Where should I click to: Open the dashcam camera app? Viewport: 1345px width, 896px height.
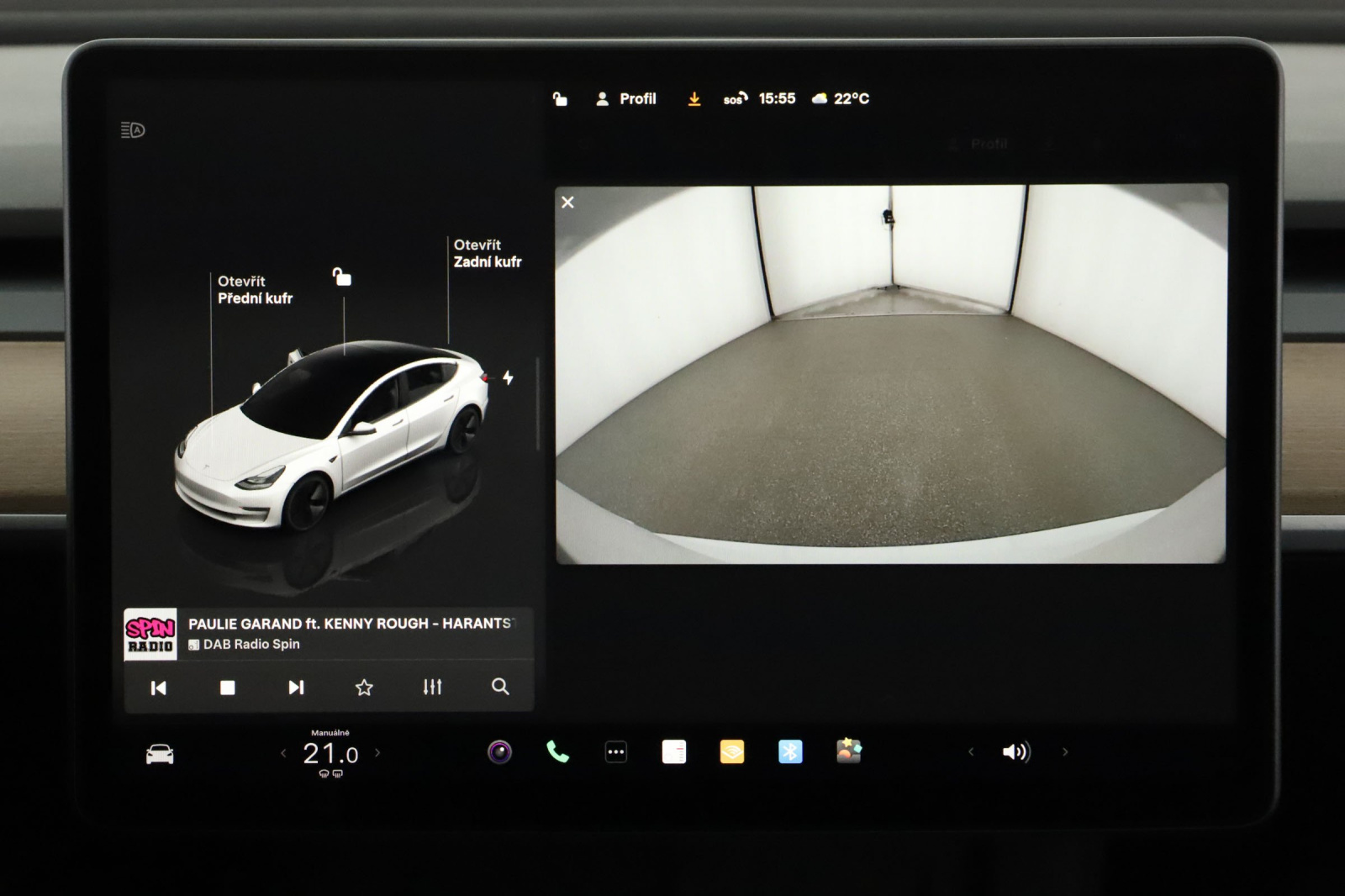499,751
